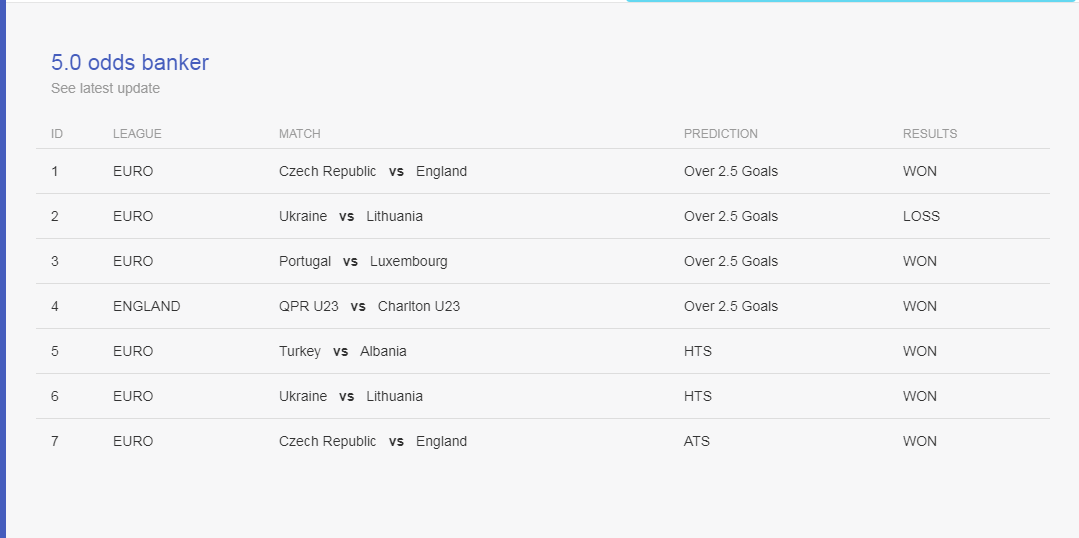Click the ENGLAND league cell
The image size is (1079, 538).
[x=147, y=306]
